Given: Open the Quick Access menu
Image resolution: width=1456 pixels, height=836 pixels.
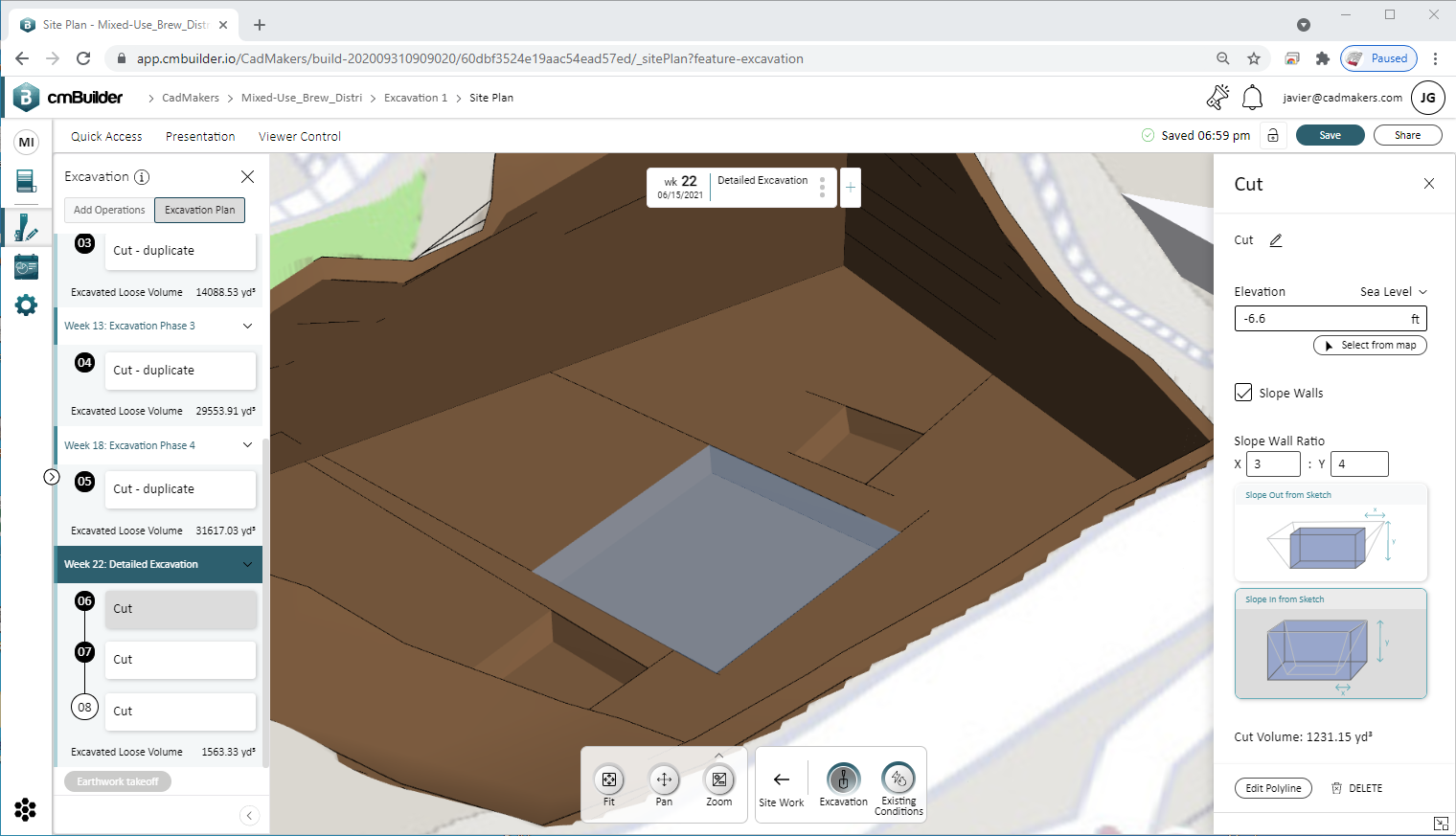Looking at the screenshot, I should [106, 136].
